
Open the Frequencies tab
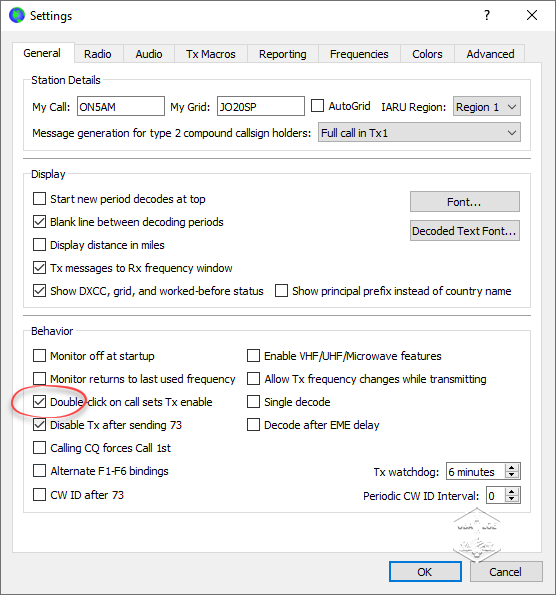pyautogui.click(x=359, y=54)
